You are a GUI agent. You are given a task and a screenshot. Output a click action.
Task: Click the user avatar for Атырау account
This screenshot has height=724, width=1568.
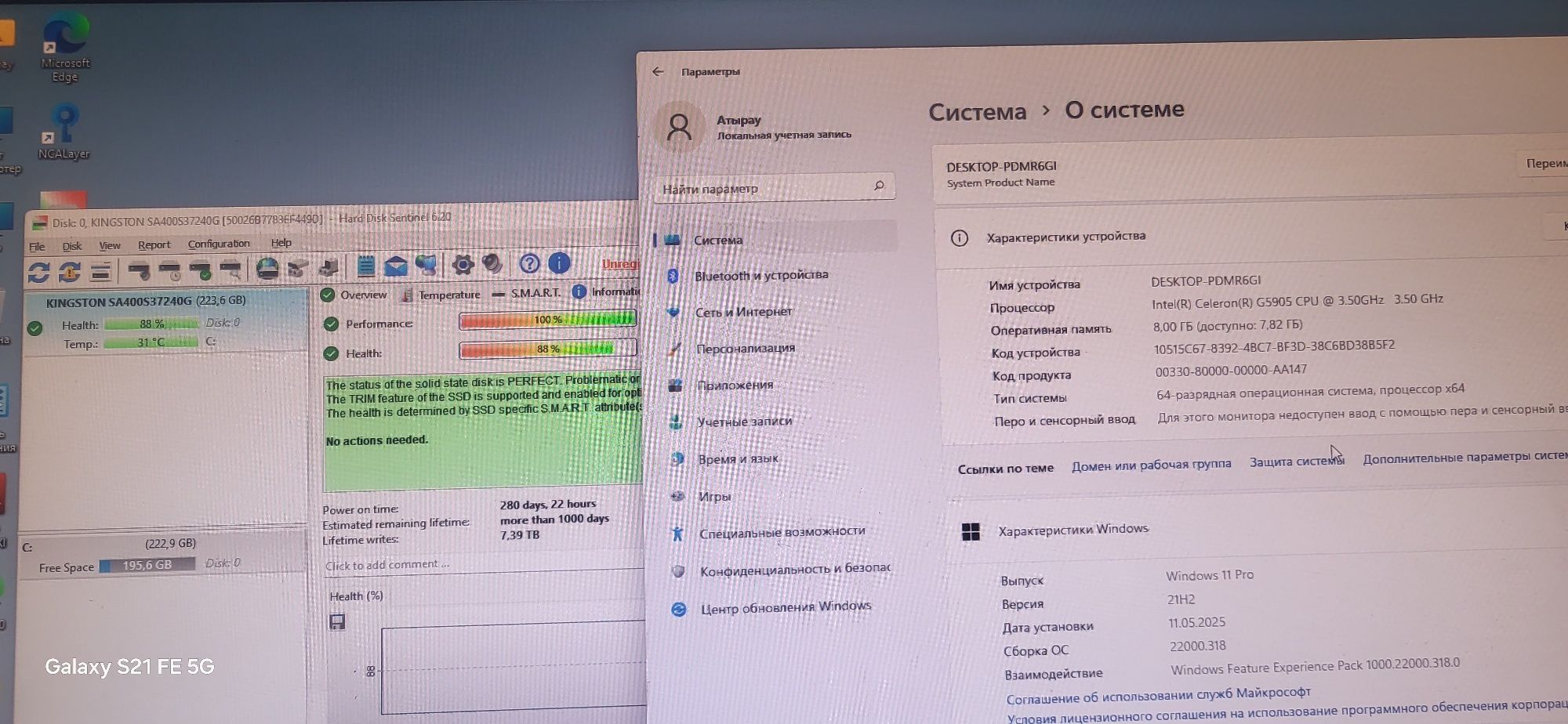tap(679, 127)
